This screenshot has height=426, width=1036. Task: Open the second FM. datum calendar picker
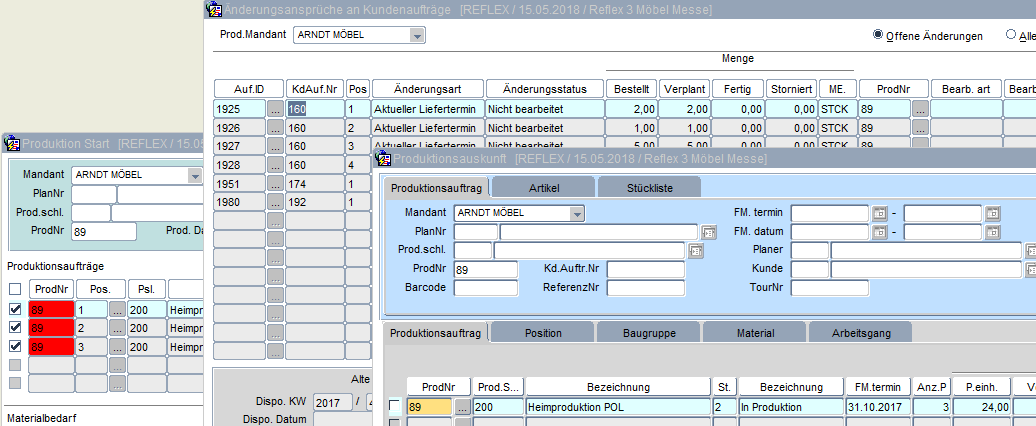(992, 232)
